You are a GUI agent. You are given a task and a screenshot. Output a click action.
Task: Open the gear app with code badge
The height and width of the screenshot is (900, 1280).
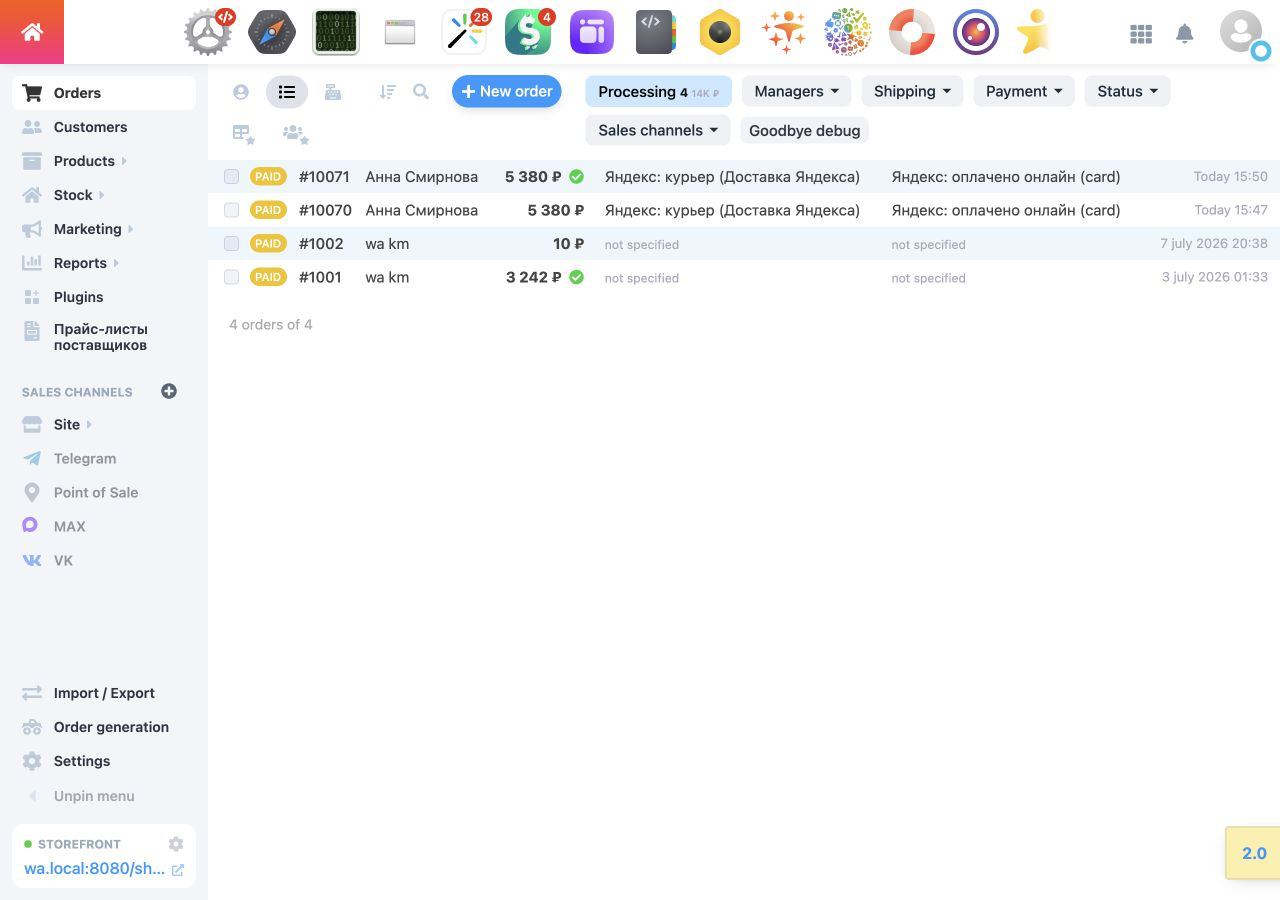(x=209, y=32)
